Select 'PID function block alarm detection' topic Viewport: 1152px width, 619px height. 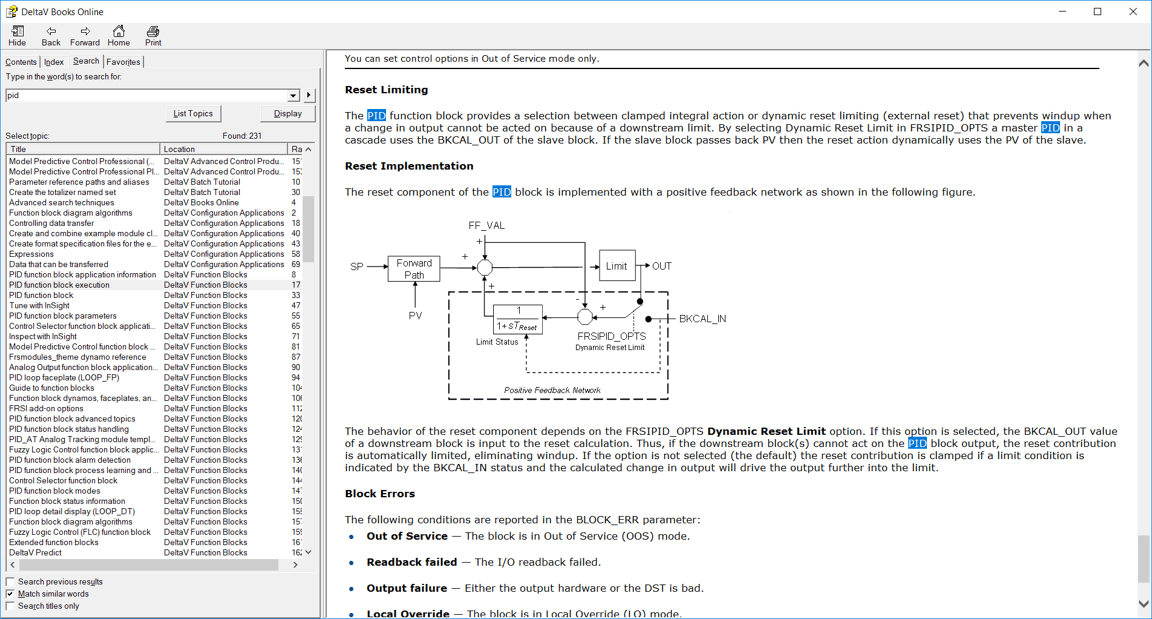pos(70,460)
